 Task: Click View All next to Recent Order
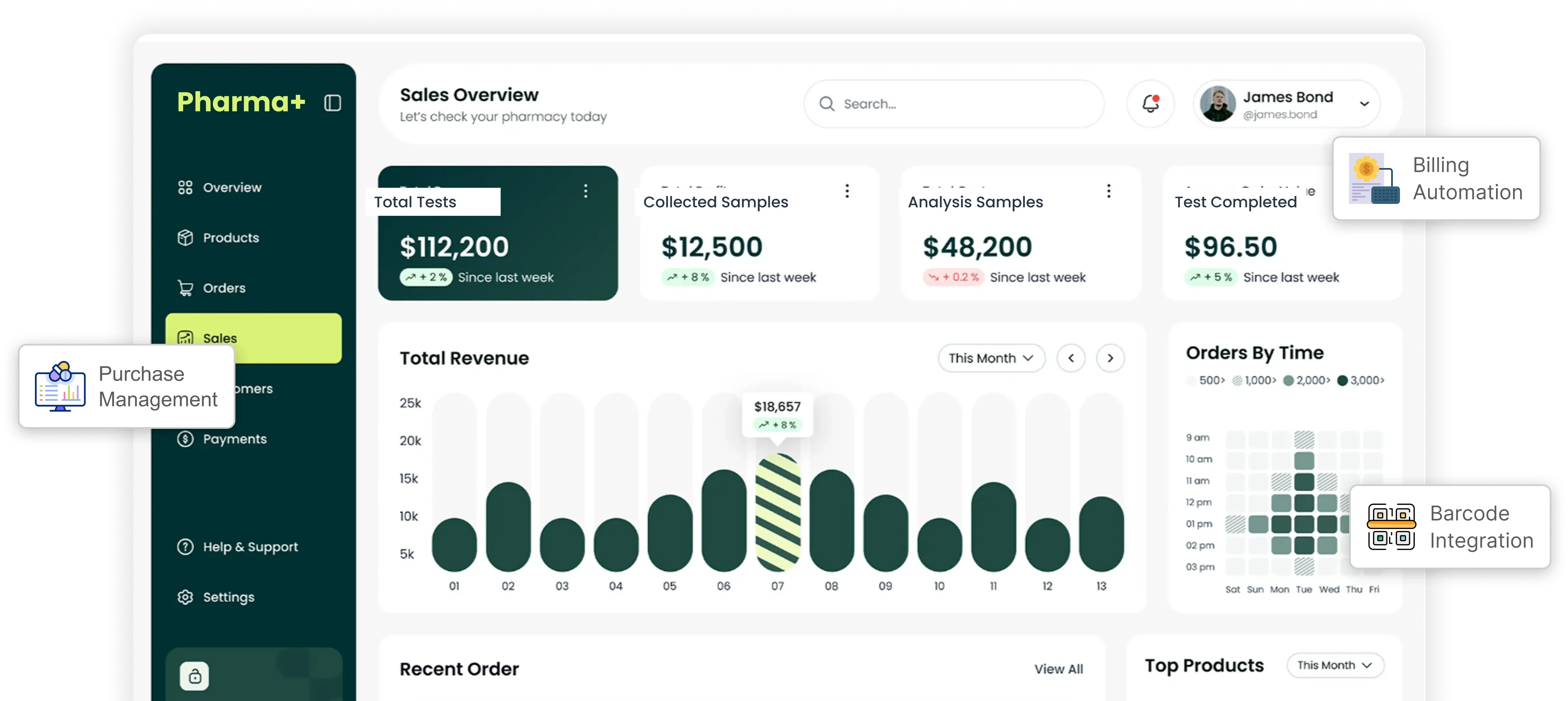point(1059,669)
